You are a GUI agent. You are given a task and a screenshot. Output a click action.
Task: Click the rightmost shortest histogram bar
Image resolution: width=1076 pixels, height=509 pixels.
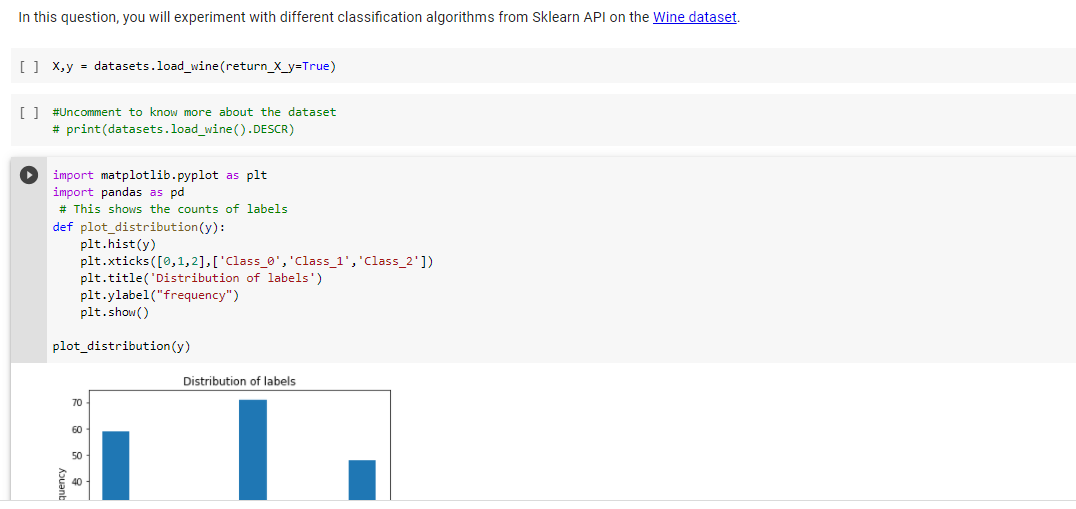click(362, 480)
